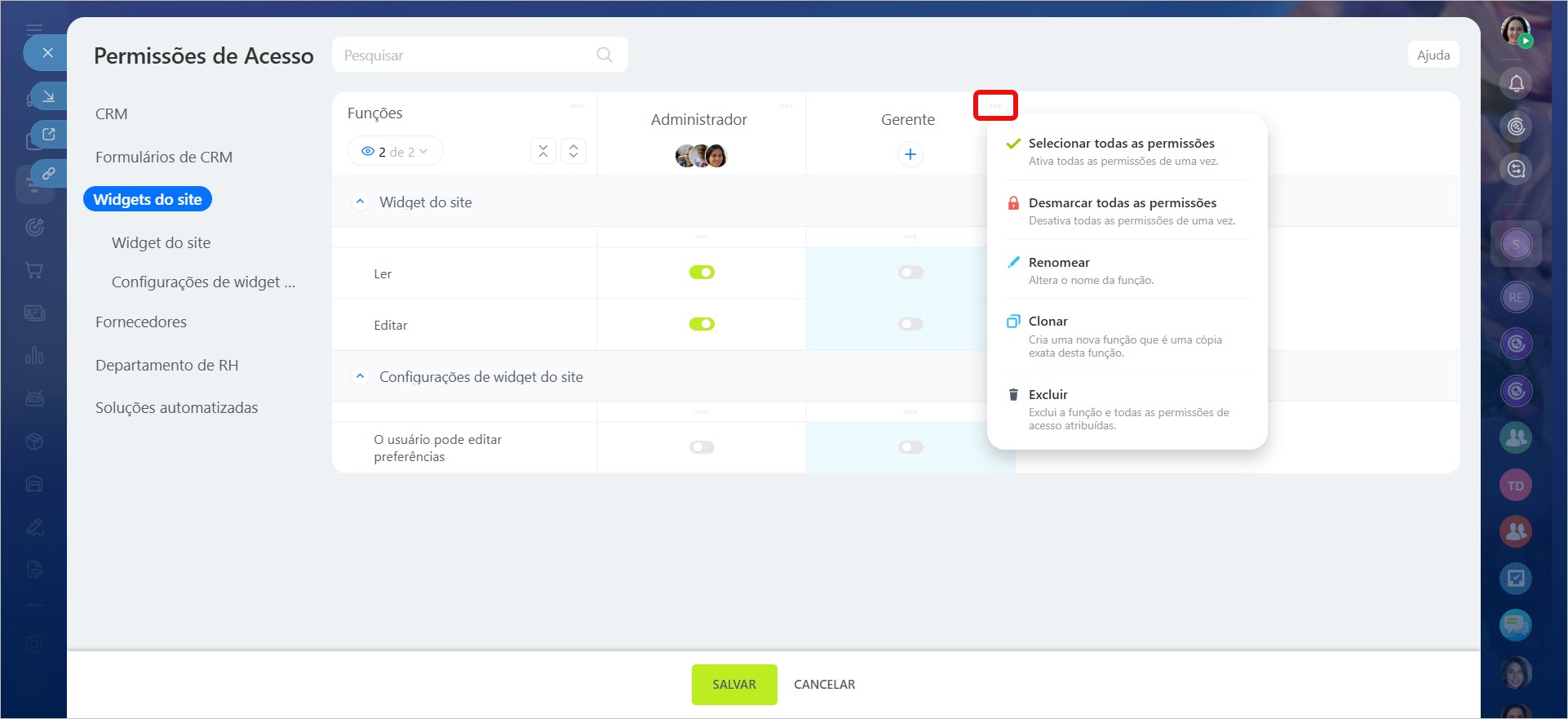Image resolution: width=1568 pixels, height=719 pixels.
Task: Disable Editar permission for Administrador
Action: tap(702, 324)
